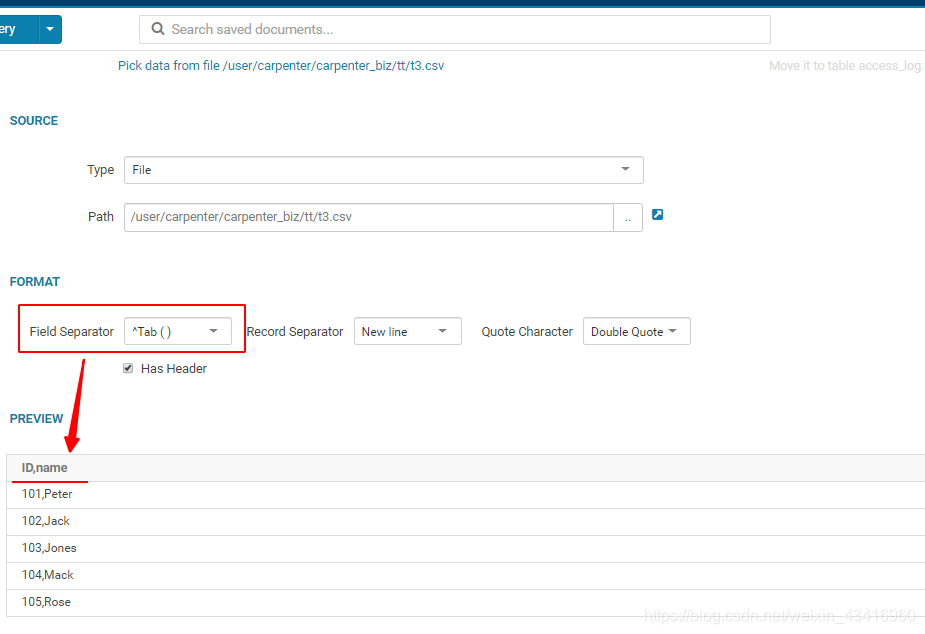Open the path in file browser icon
Screen dimensions: 925x634
click(657, 215)
